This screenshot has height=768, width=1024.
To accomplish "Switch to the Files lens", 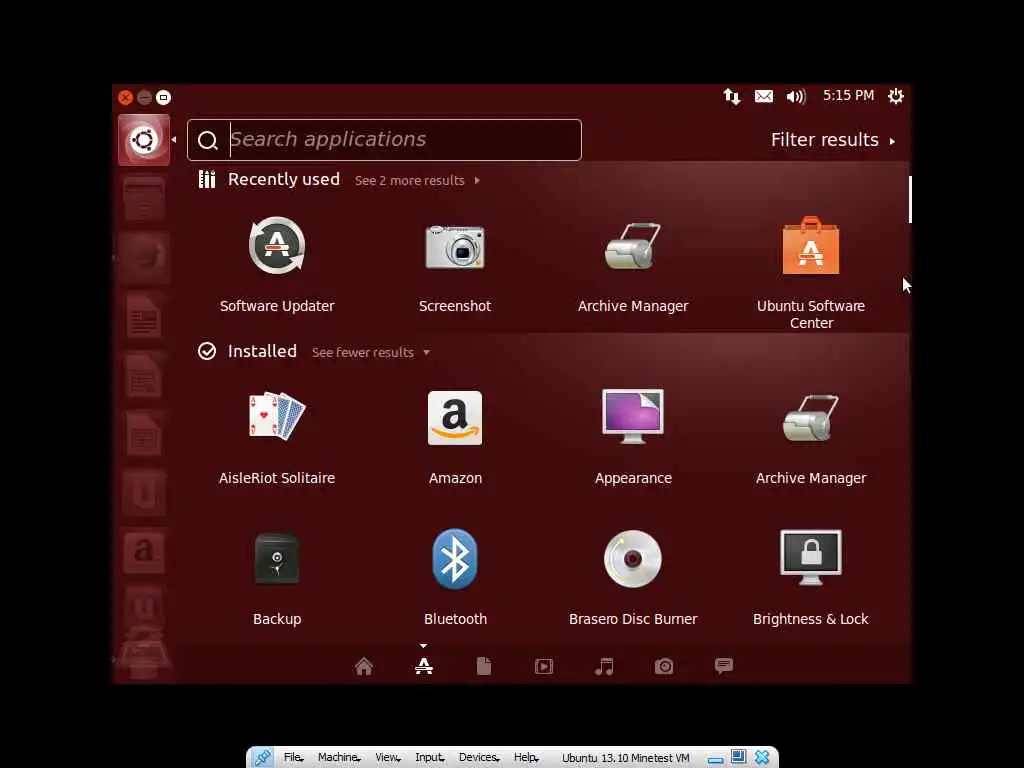I will (x=484, y=666).
